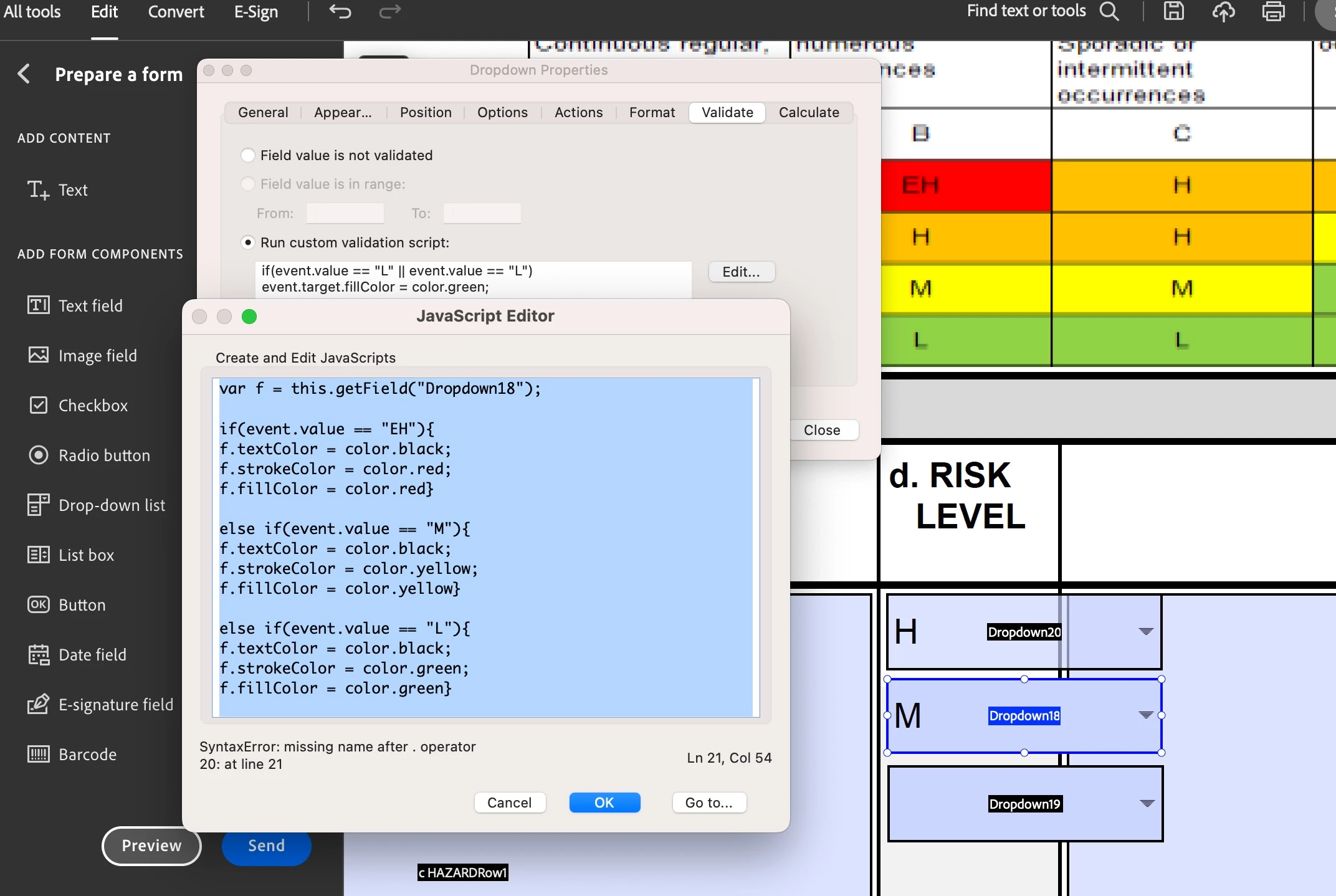Click the undo arrow icon
The width and height of the screenshot is (1336, 896).
pos(340,12)
